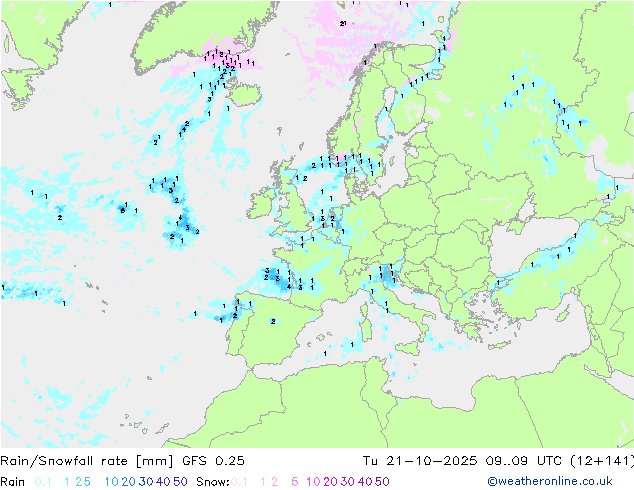Click the 'Rain' legend label

point(13,482)
